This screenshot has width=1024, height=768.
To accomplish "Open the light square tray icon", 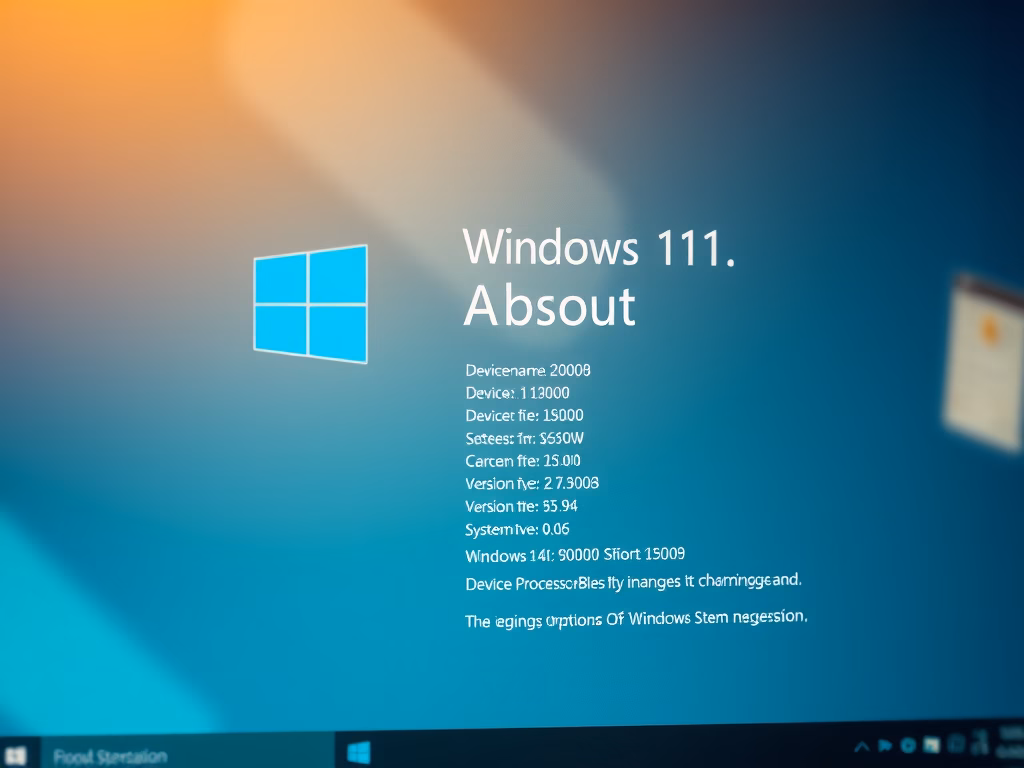I will pos(932,744).
